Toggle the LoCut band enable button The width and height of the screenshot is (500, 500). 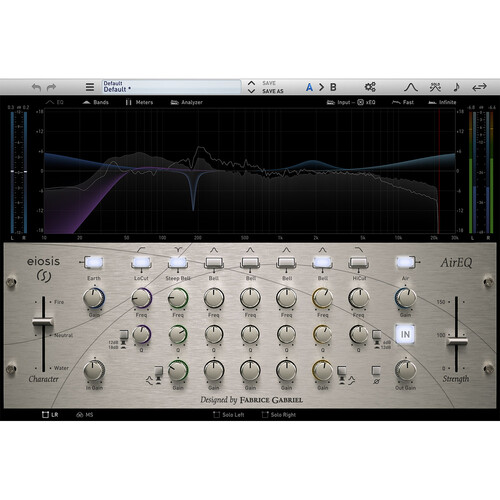click(142, 262)
